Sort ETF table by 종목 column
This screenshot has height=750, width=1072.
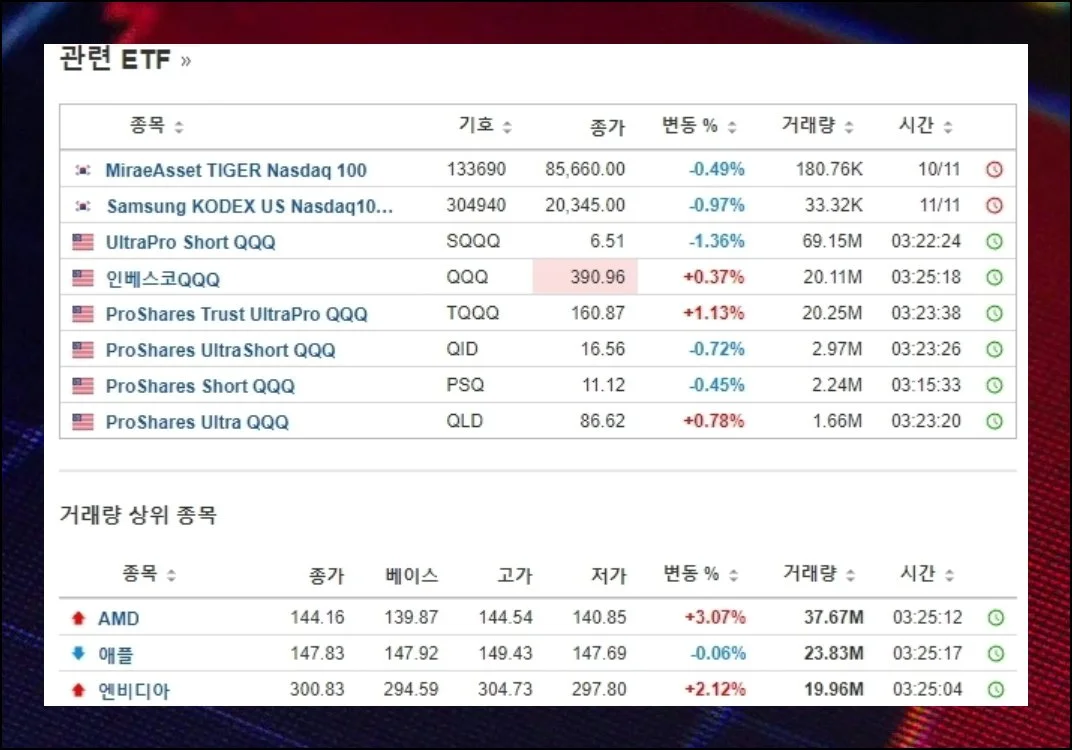156,126
